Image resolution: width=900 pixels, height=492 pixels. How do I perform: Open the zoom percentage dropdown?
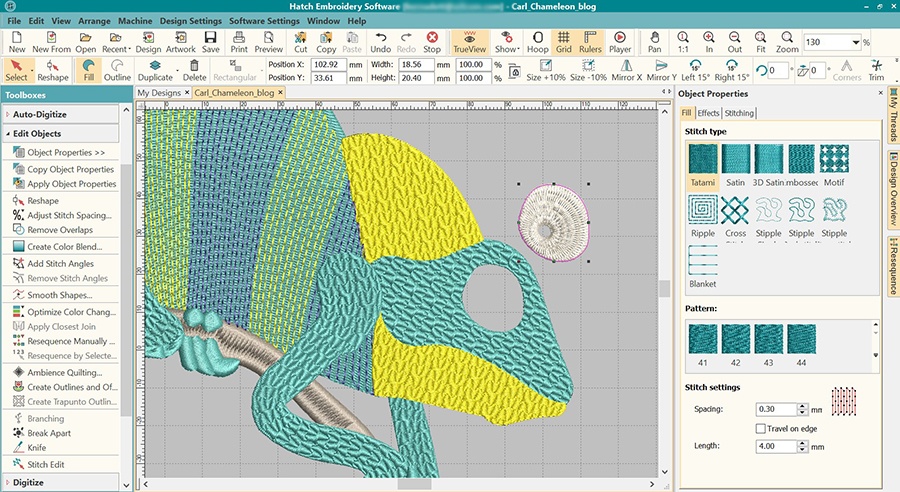(856, 43)
